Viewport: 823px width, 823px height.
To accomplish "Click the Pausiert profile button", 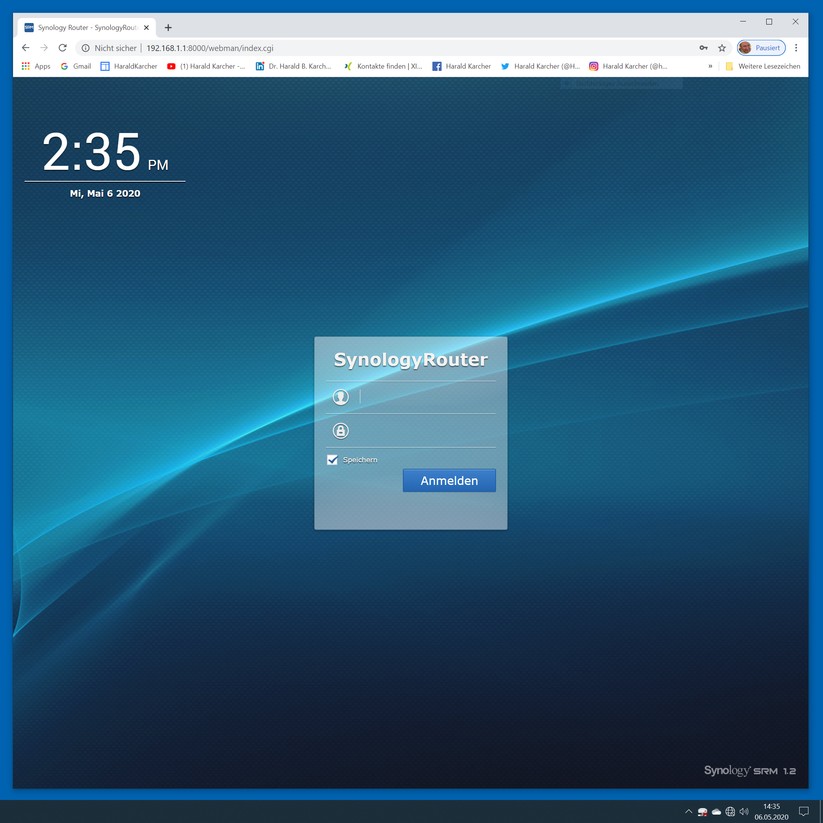I will tap(760, 48).
